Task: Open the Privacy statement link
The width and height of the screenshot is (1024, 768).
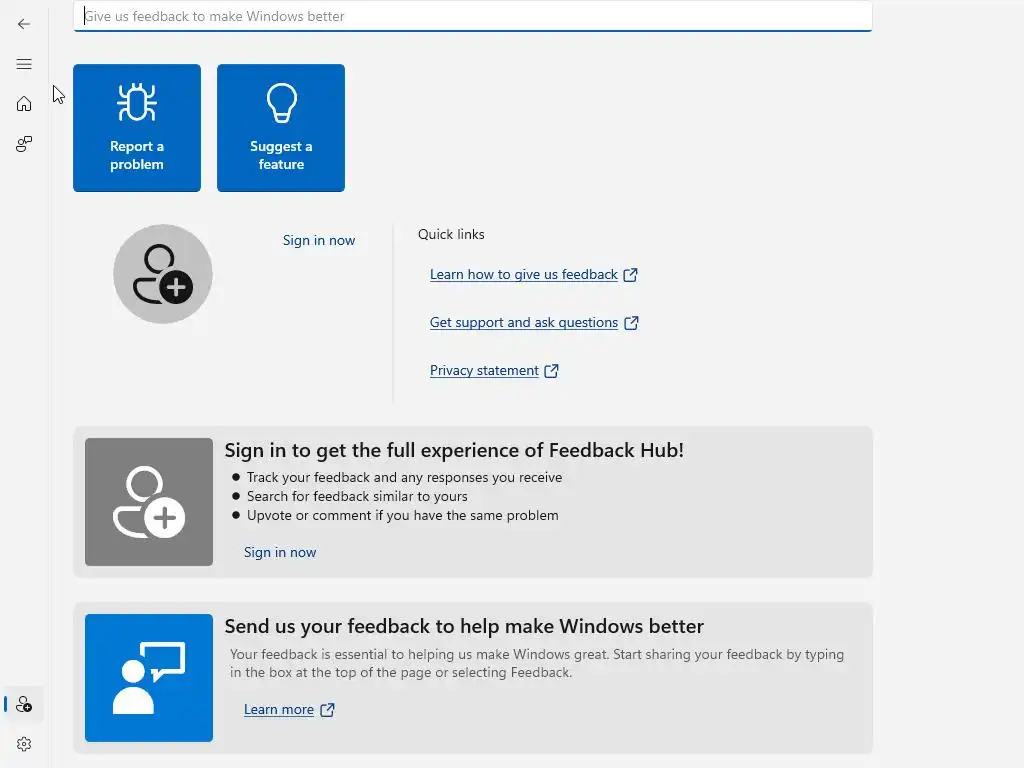Action: click(484, 370)
